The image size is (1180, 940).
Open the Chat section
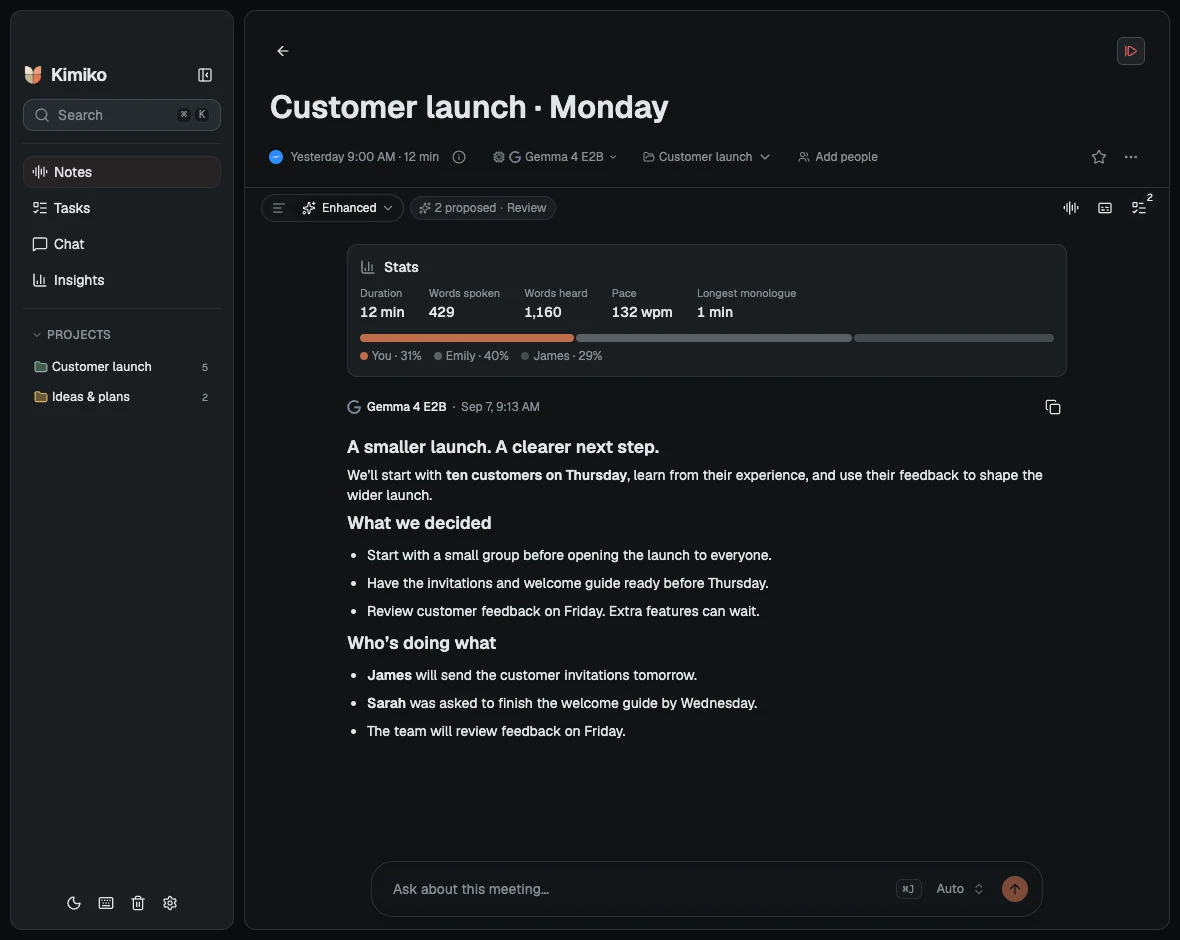pyautogui.click(x=122, y=244)
